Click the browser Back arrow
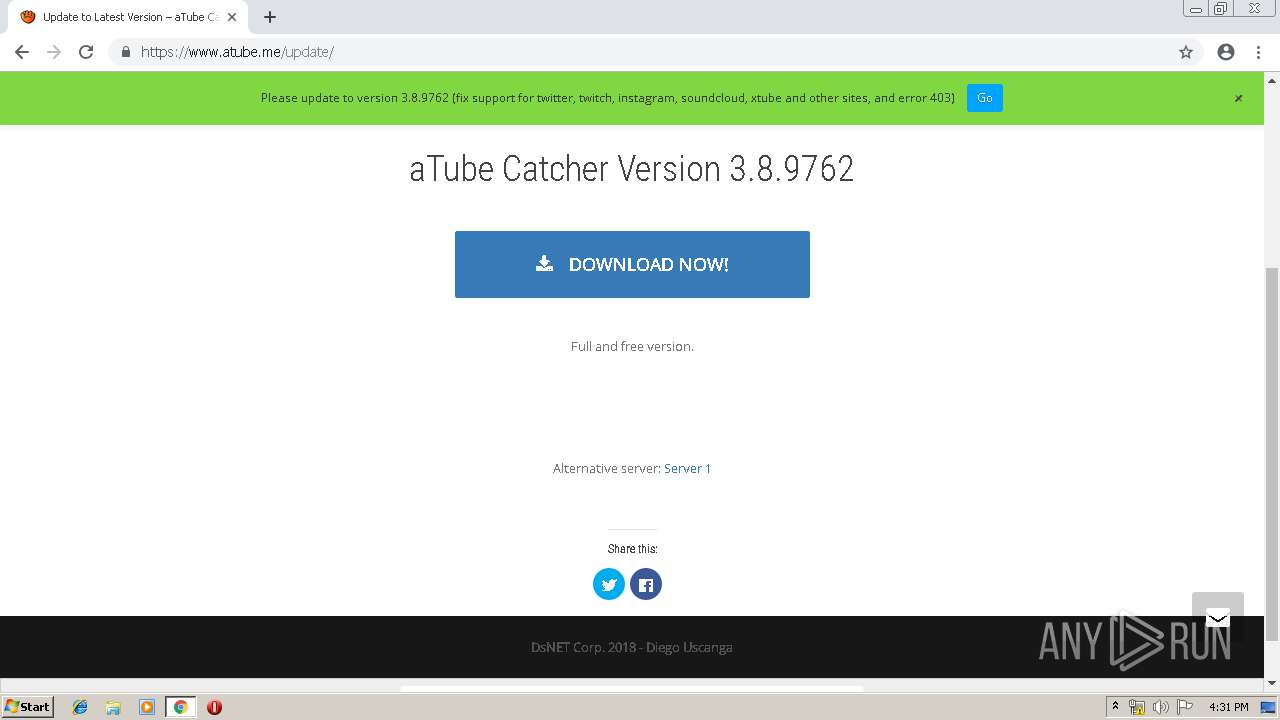Screen dimensions: 1280x720 (x=22, y=52)
